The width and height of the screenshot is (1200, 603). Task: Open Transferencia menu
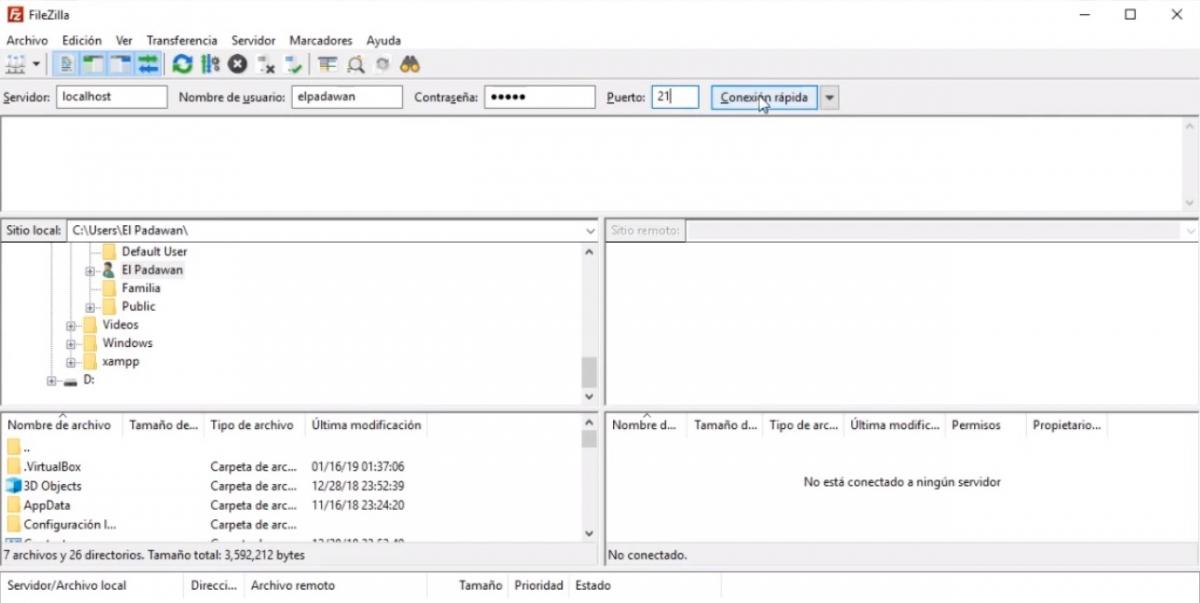(182, 40)
